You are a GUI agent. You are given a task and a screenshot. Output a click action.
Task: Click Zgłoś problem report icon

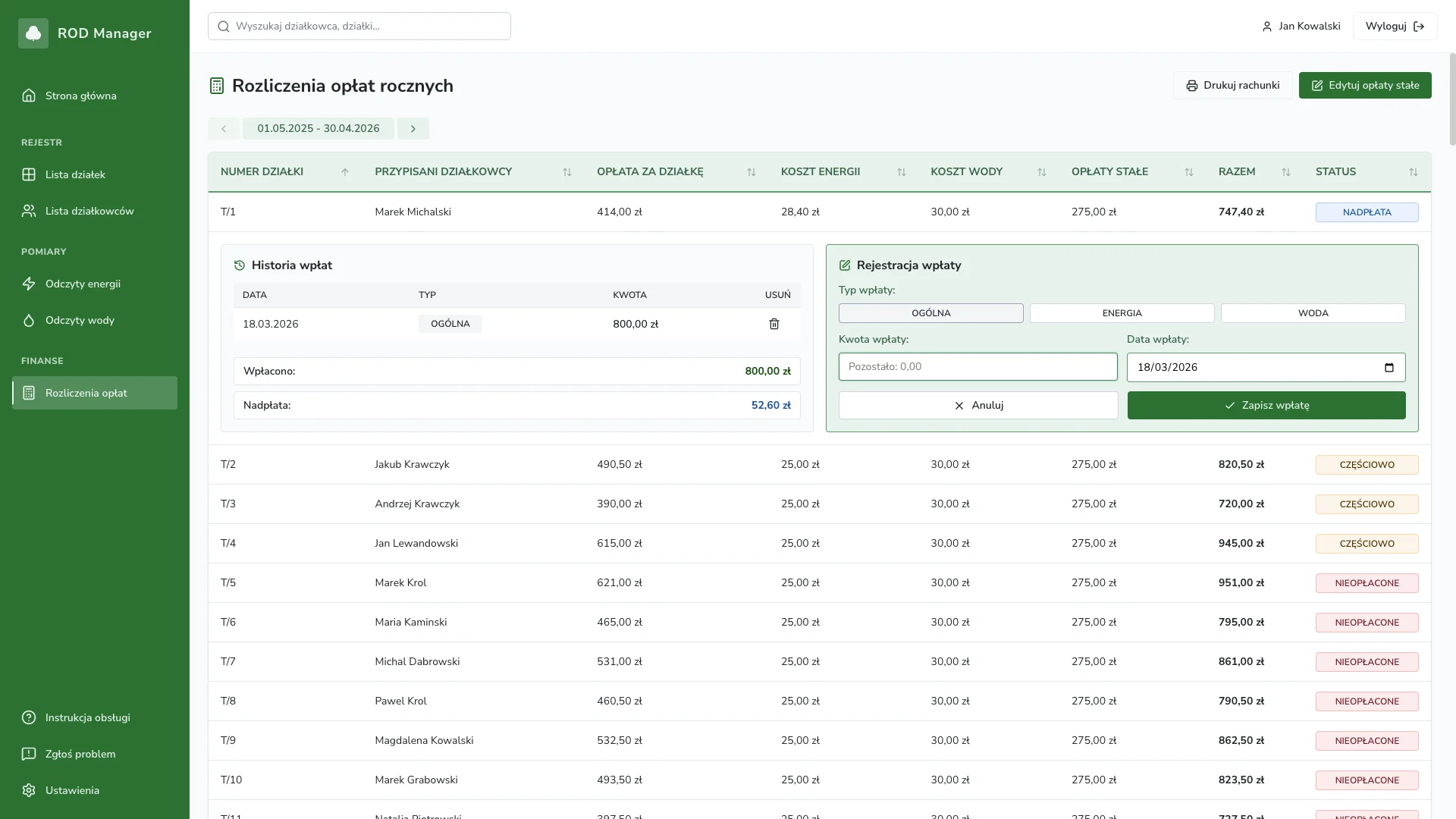29,754
